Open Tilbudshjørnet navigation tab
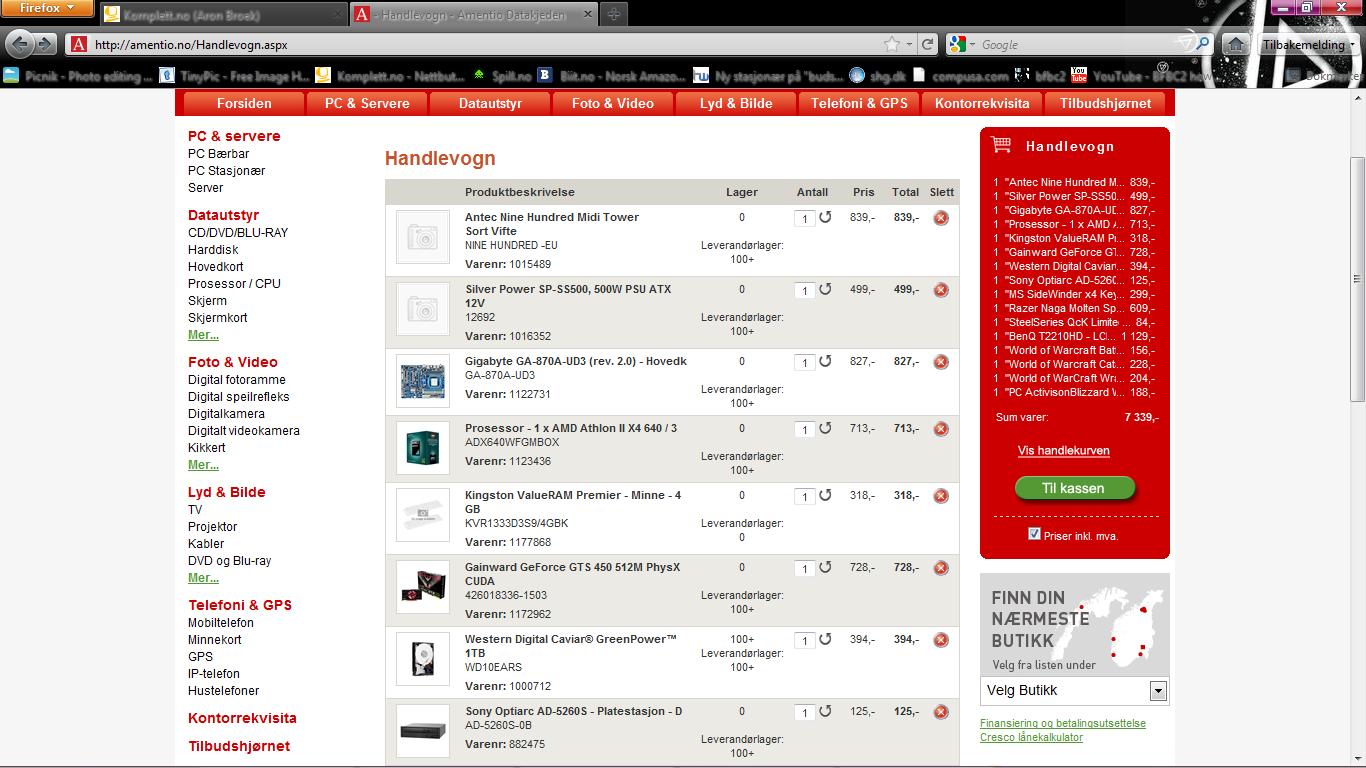This screenshot has height=768, width=1366. 1105,103
